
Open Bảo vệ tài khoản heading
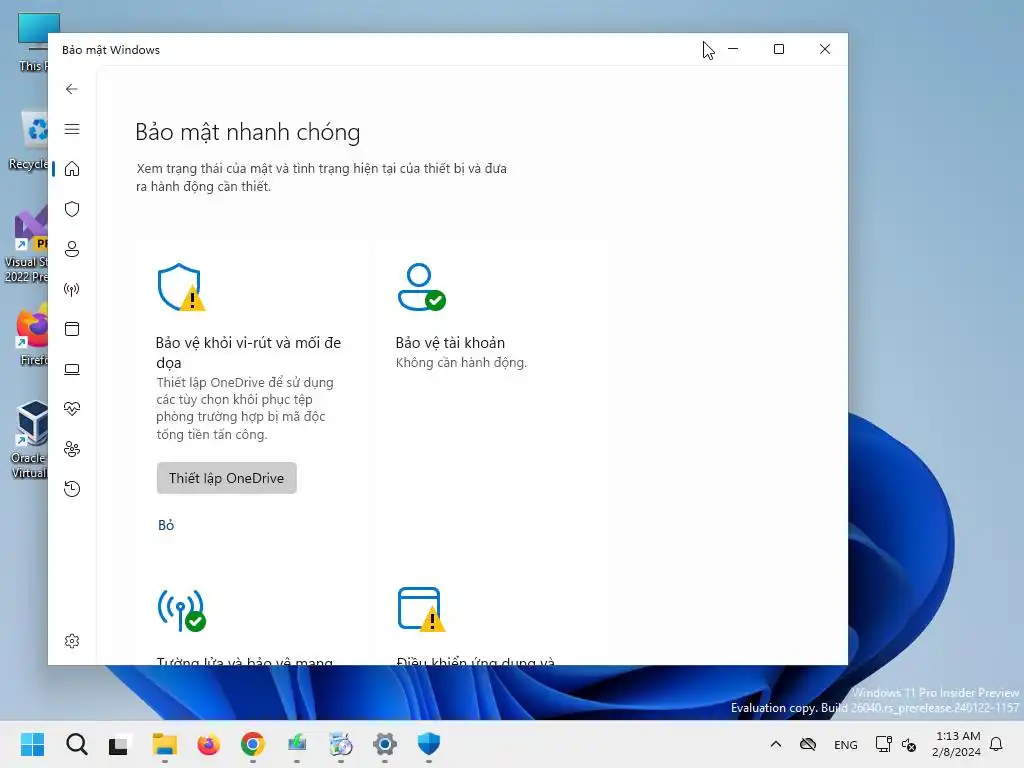click(x=450, y=343)
